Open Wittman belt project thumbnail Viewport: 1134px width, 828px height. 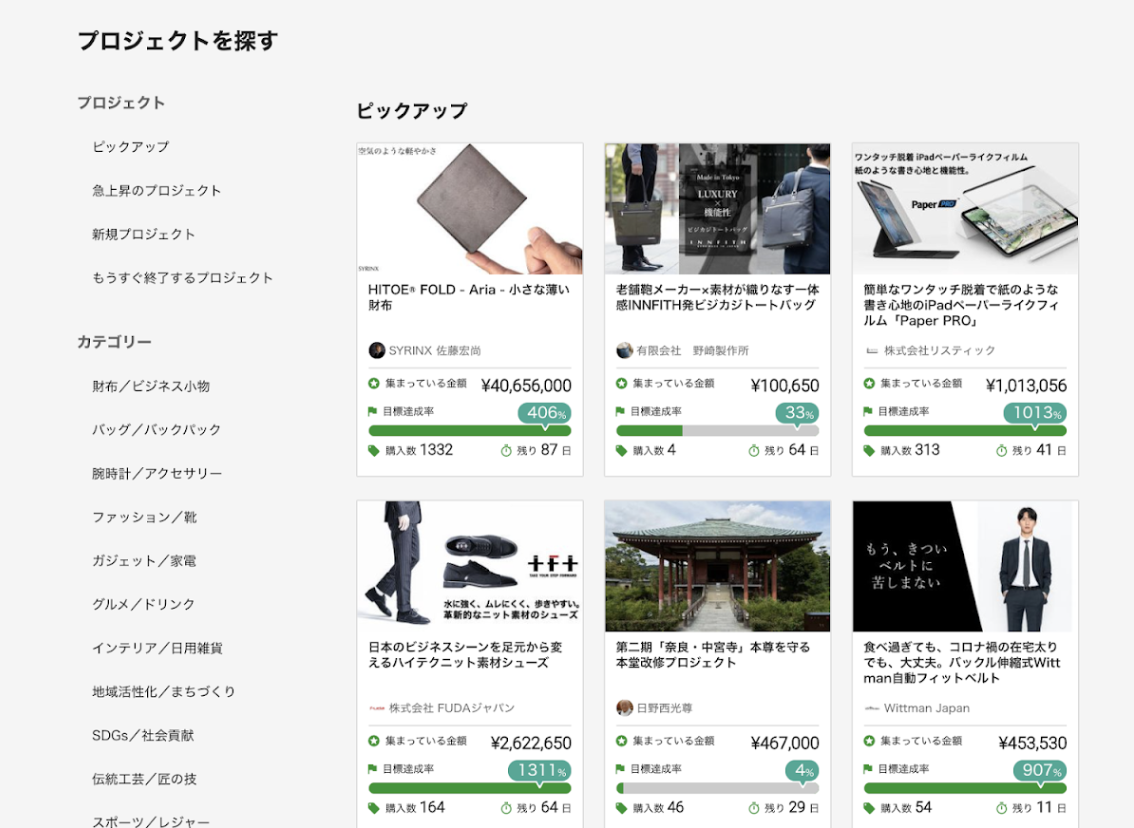pyautogui.click(x=965, y=566)
